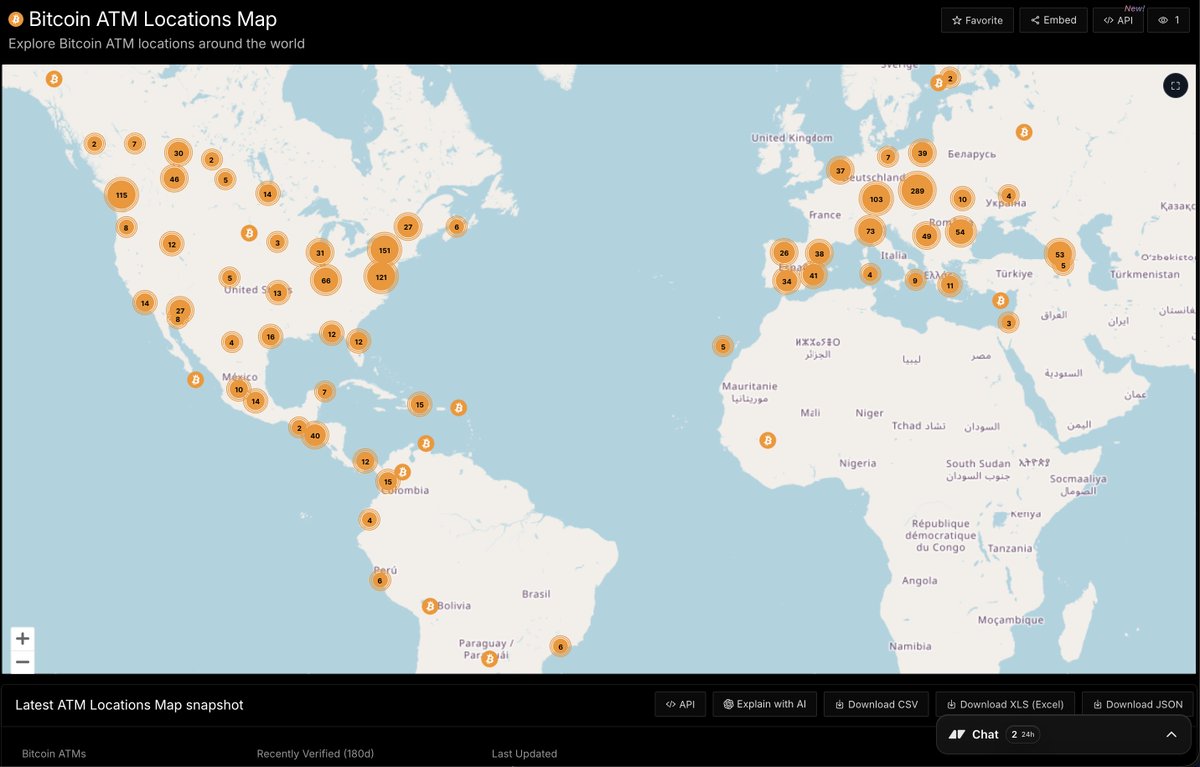This screenshot has height=767, width=1200.
Task: Click the Bitcoin marker in Paraguay
Action: (x=489, y=659)
